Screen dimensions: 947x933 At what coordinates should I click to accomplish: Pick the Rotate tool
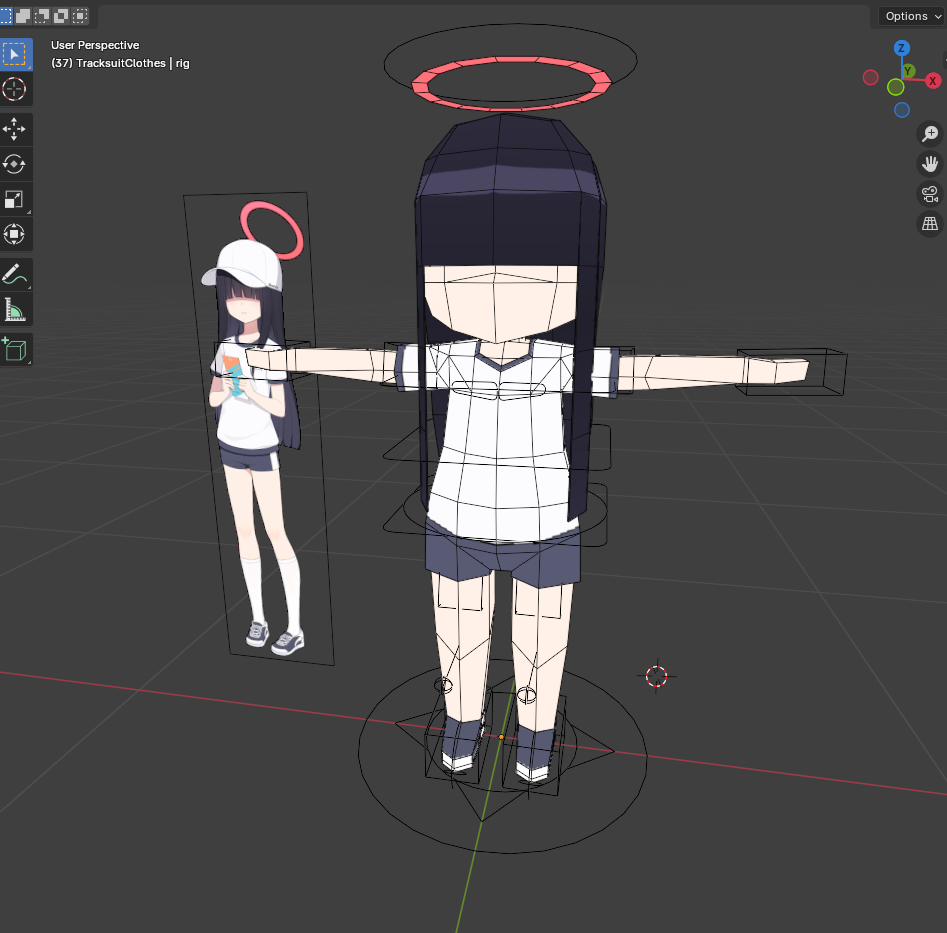tap(15, 164)
